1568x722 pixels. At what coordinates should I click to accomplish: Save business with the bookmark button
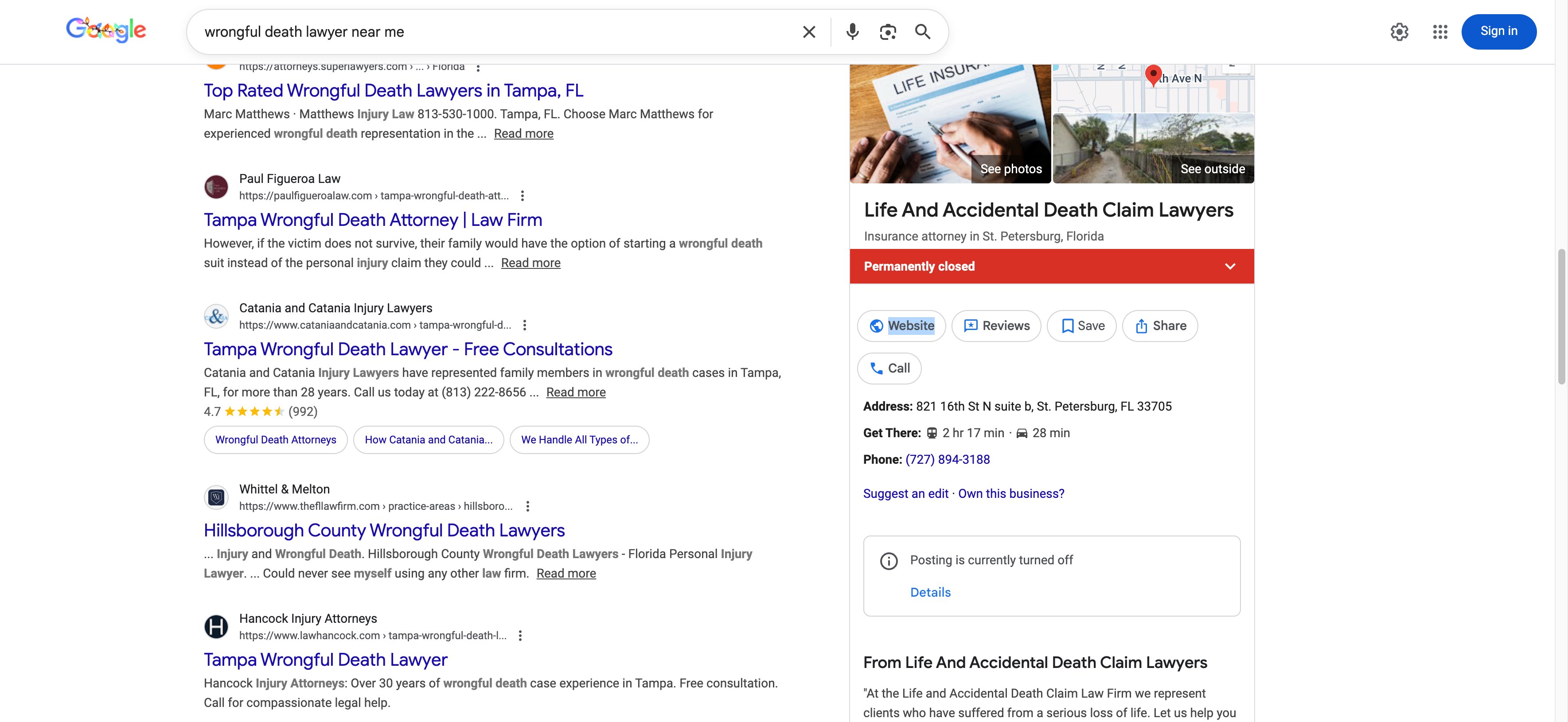(1082, 326)
